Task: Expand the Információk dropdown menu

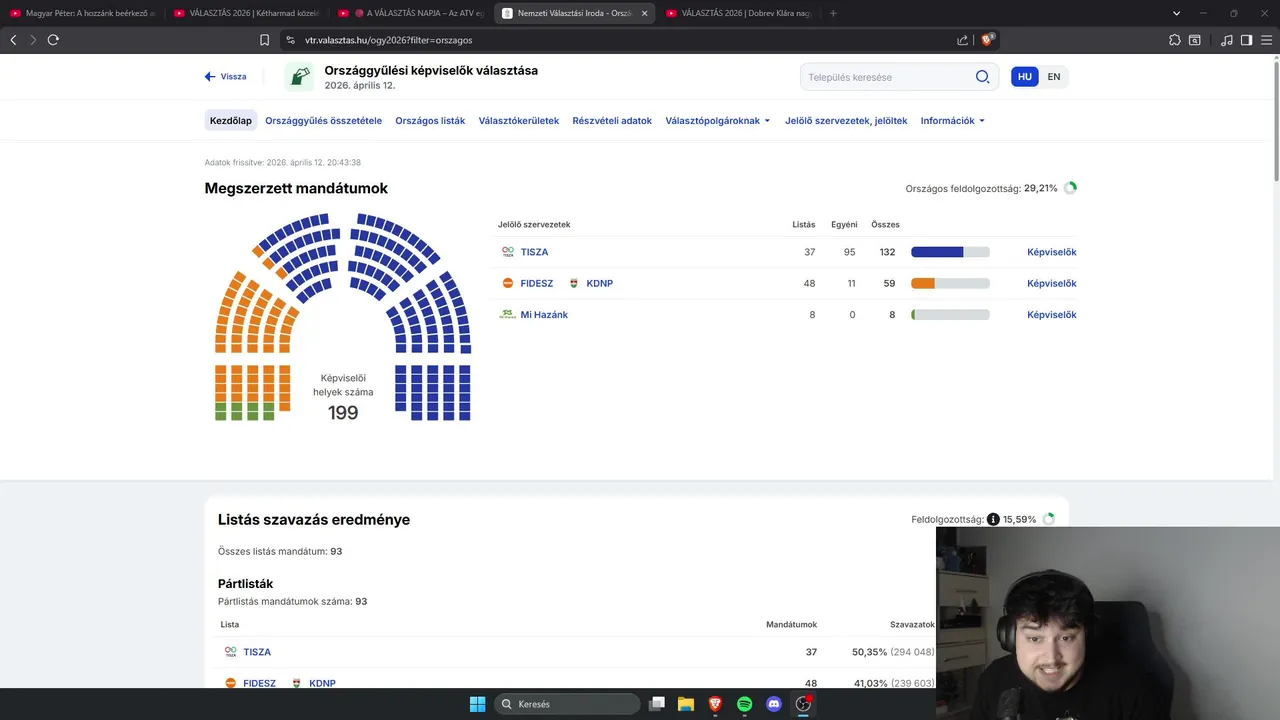Action: pos(953,121)
